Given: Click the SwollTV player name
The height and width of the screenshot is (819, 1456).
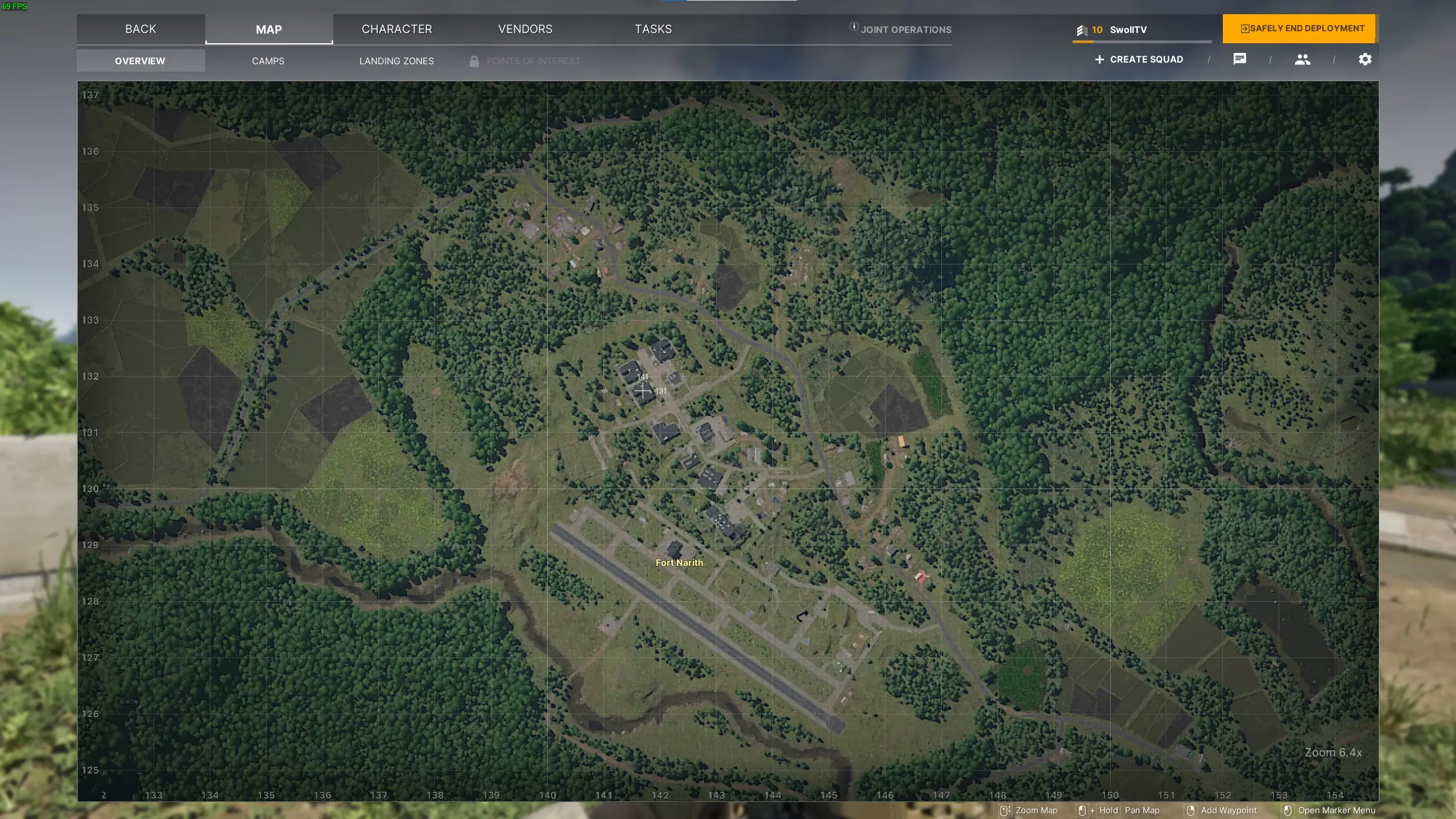Looking at the screenshot, I should 1128,30.
